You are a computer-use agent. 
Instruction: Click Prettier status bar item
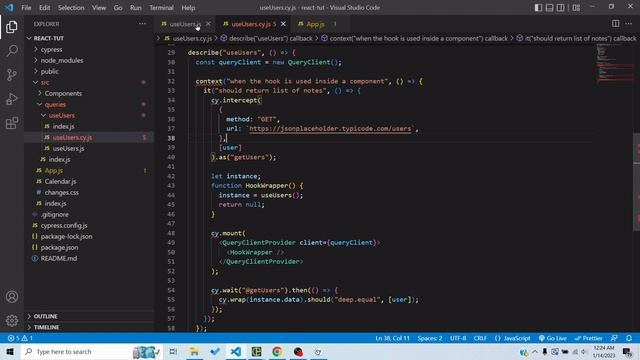click(x=588, y=338)
